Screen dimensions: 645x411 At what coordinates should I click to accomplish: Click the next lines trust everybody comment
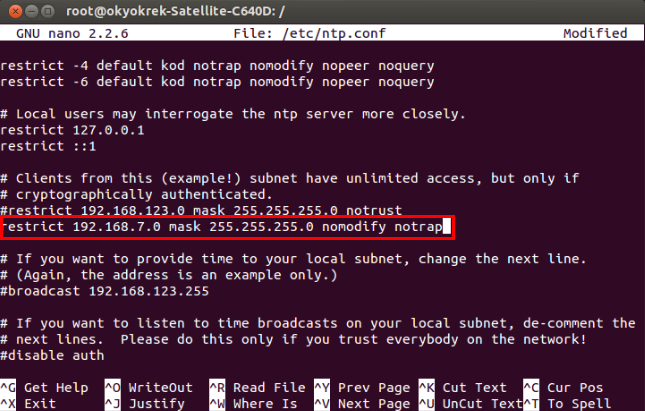point(293,339)
